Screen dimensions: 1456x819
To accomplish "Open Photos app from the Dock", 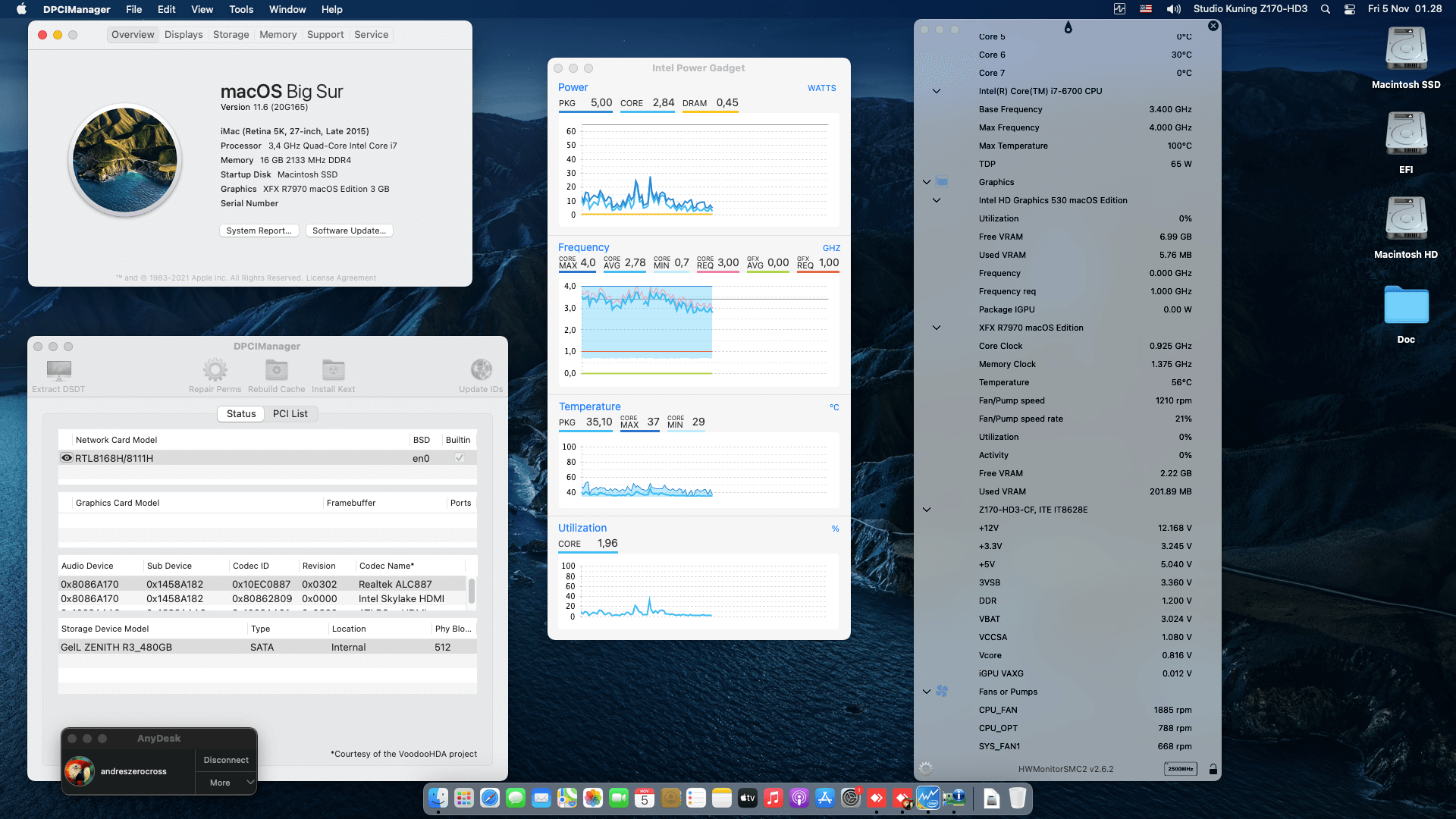I will (593, 798).
